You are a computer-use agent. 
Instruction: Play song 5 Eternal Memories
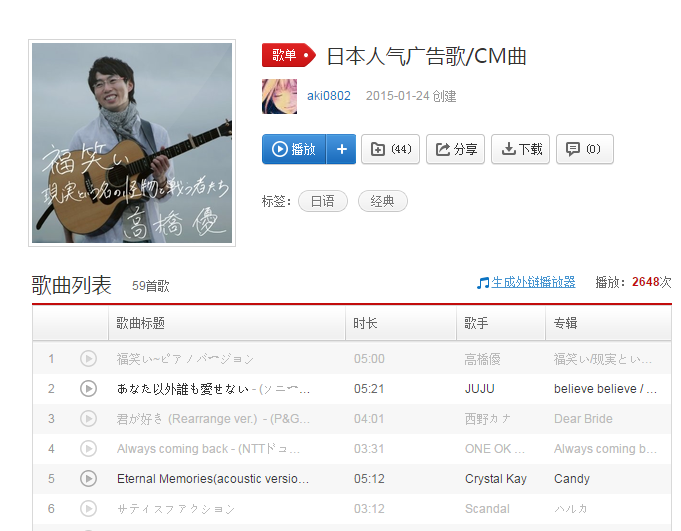pyautogui.click(x=89, y=478)
